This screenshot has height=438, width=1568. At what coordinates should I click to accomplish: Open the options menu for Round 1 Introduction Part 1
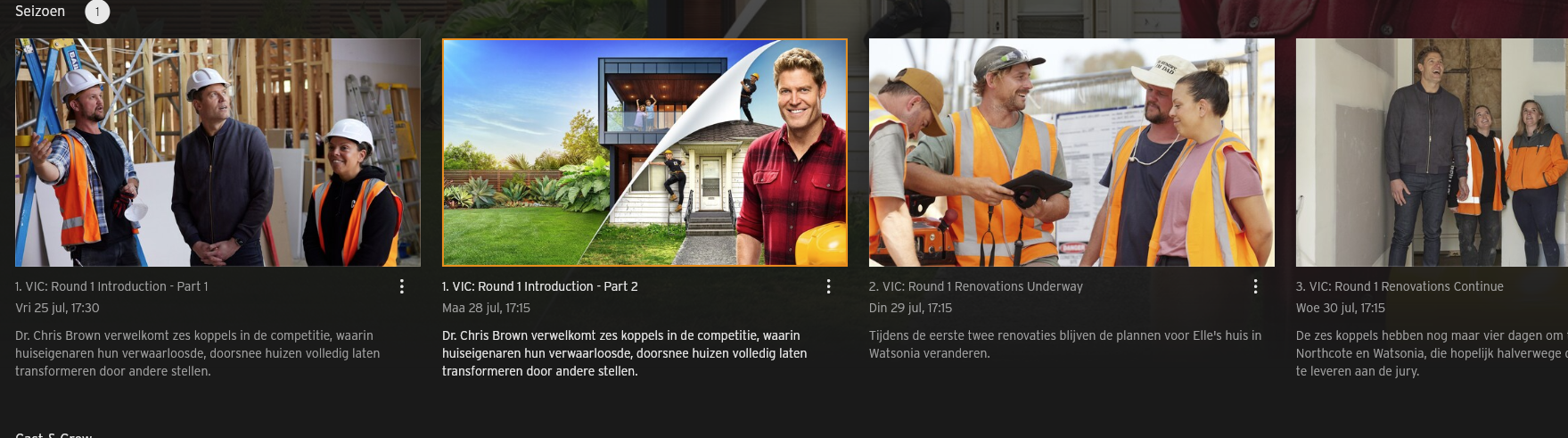coord(402,286)
